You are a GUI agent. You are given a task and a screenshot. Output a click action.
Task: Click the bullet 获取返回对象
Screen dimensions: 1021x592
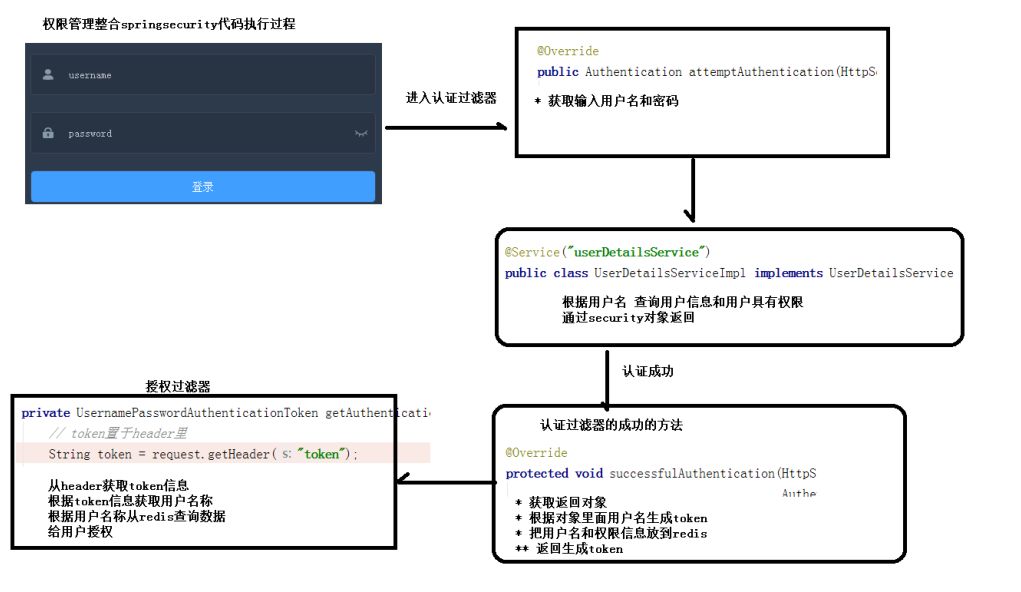pos(567,502)
